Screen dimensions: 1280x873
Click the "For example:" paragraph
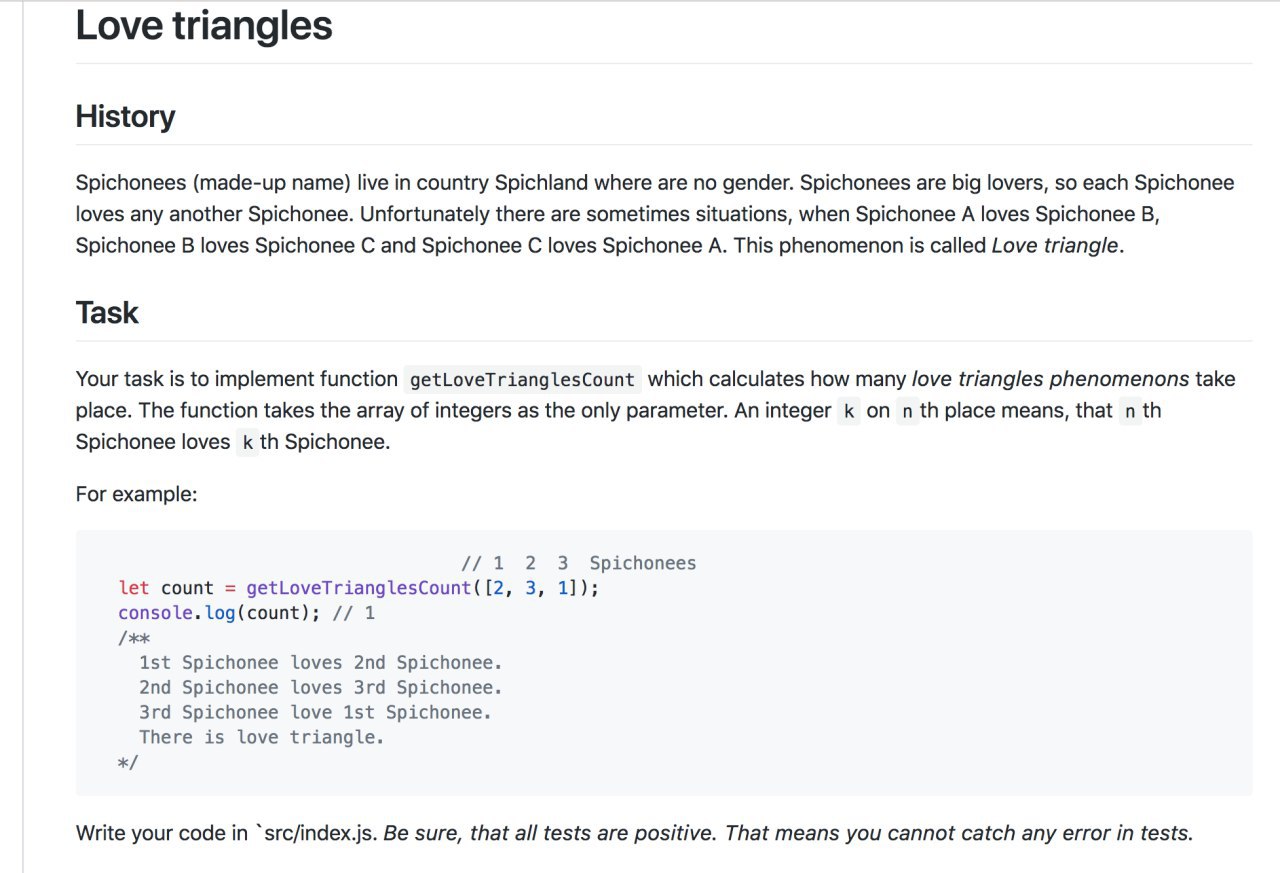[x=136, y=494]
